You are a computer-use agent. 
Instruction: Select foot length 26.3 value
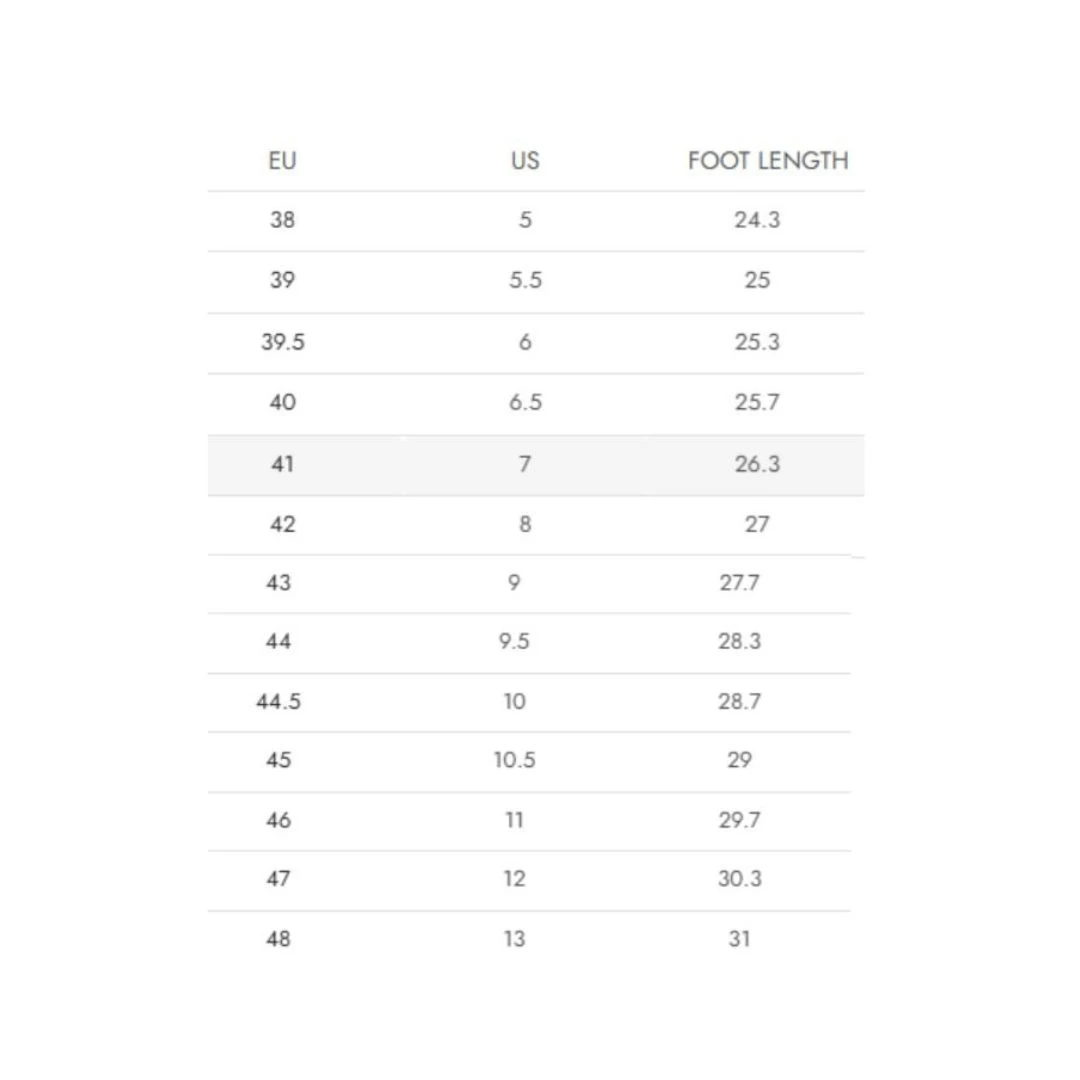pos(757,464)
